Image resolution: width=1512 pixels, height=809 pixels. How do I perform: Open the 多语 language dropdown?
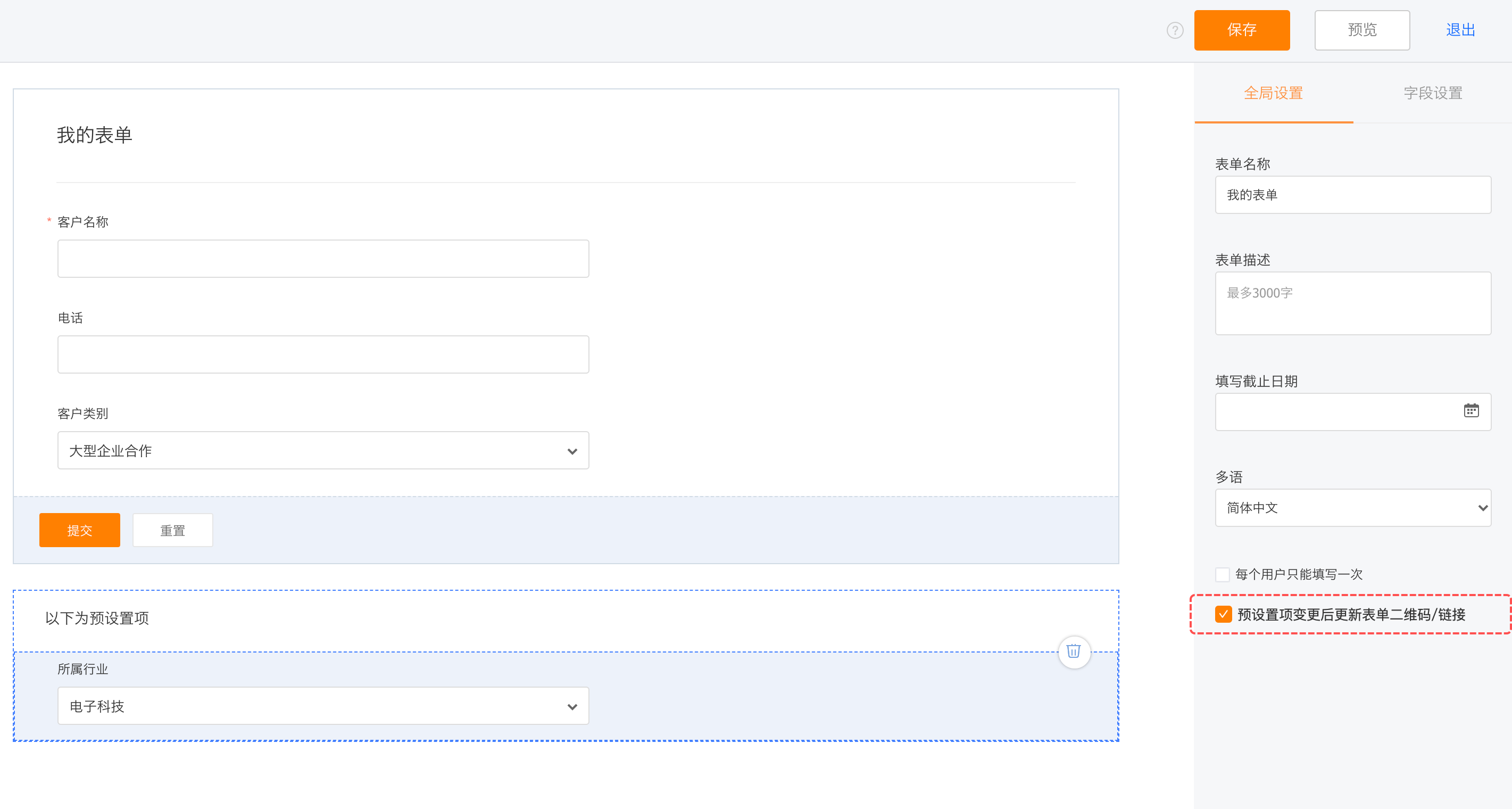(x=1353, y=507)
